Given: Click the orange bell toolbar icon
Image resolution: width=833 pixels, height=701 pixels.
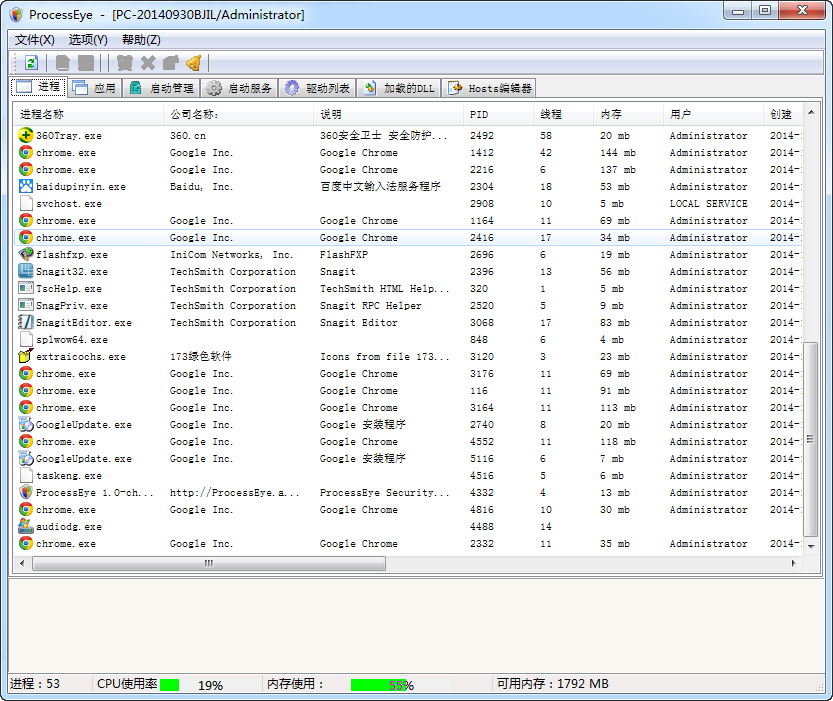Looking at the screenshot, I should 193,63.
